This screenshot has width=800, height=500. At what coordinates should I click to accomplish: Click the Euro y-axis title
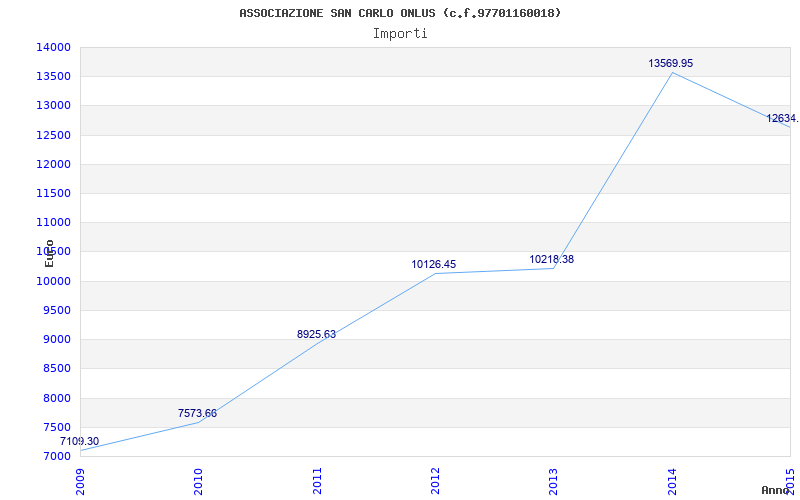(x=49, y=253)
